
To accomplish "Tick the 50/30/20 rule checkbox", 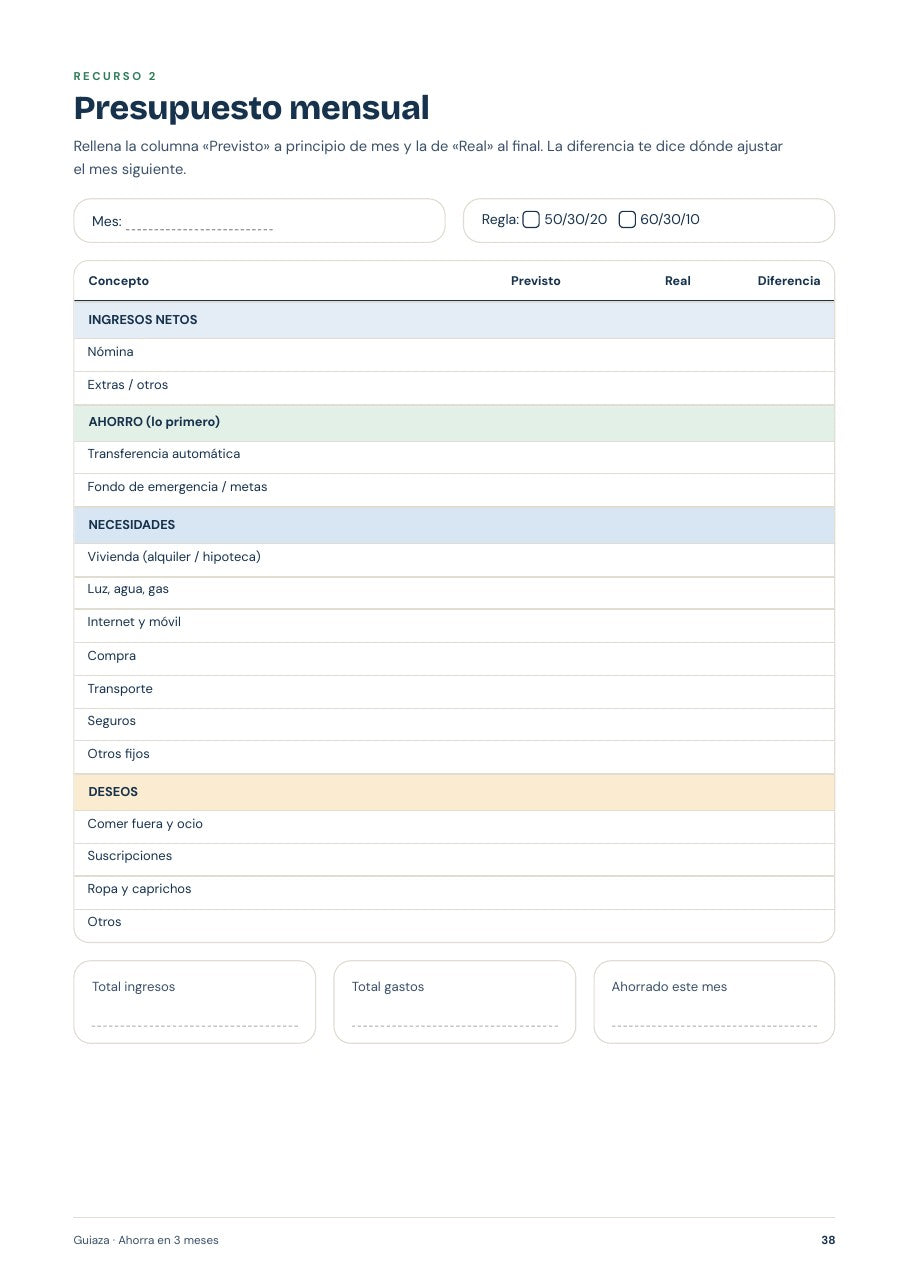I will coord(531,220).
